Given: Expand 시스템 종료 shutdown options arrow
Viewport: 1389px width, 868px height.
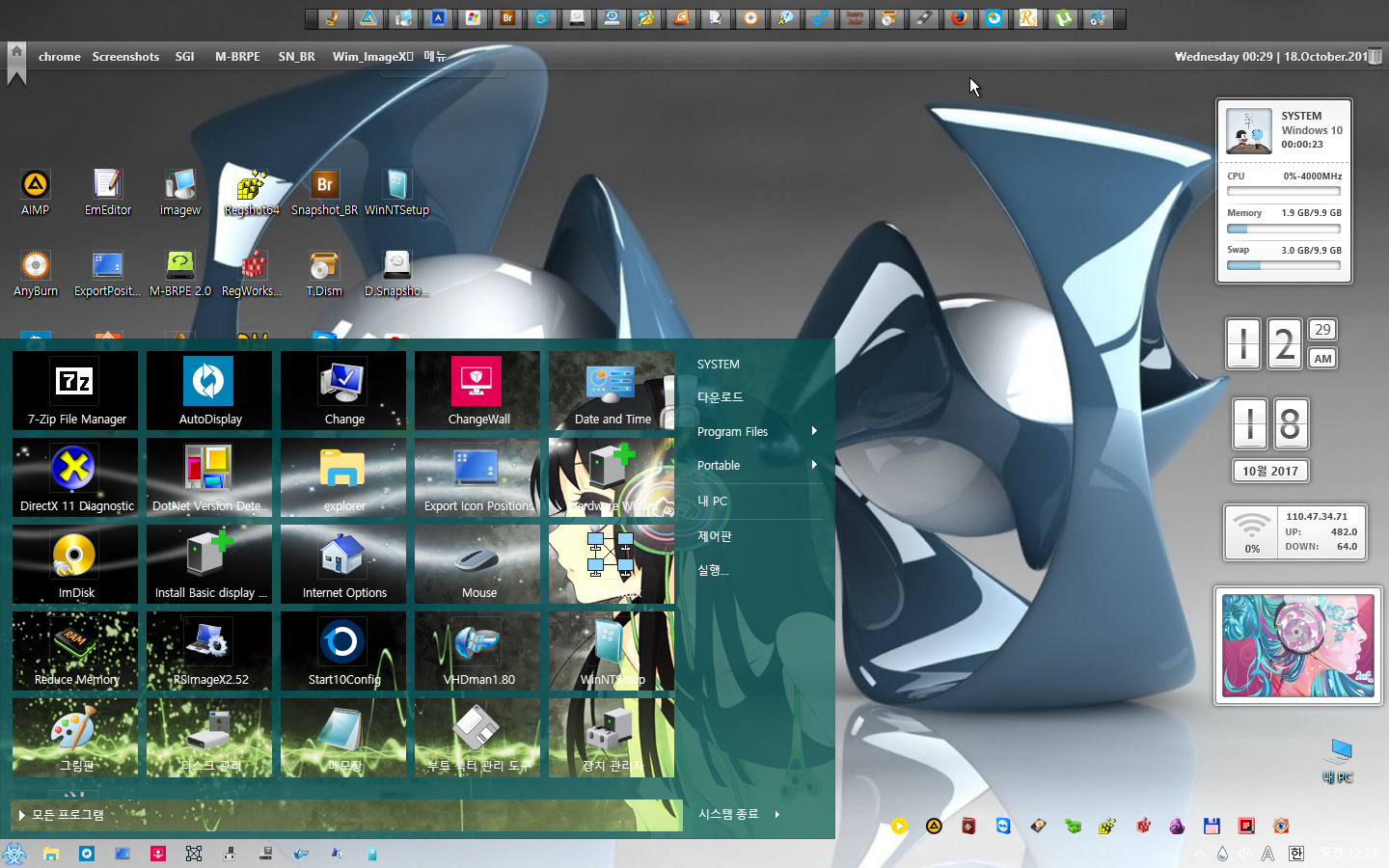Looking at the screenshot, I should (777, 814).
